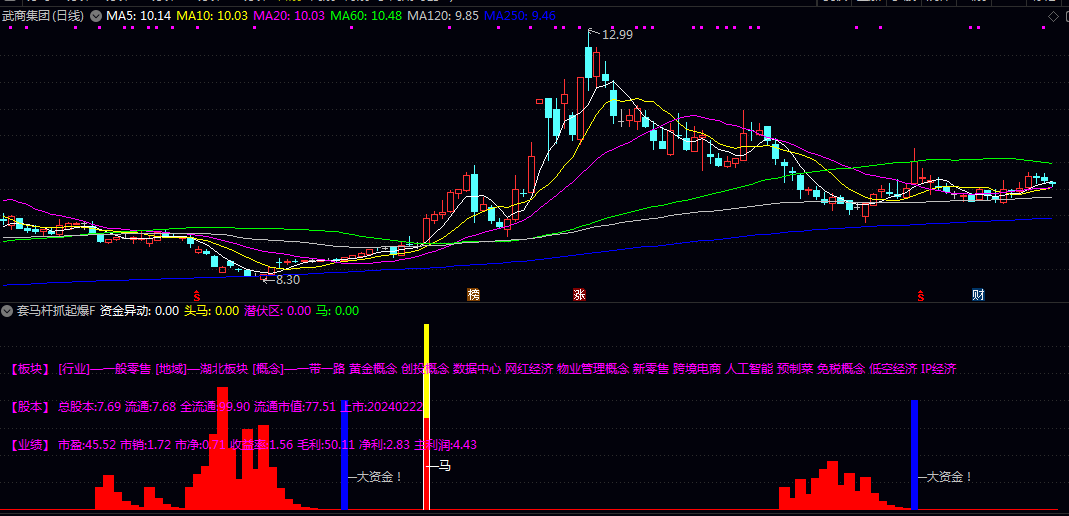Click the 【板块】 row heading
The width and height of the screenshot is (1069, 516).
[30, 369]
